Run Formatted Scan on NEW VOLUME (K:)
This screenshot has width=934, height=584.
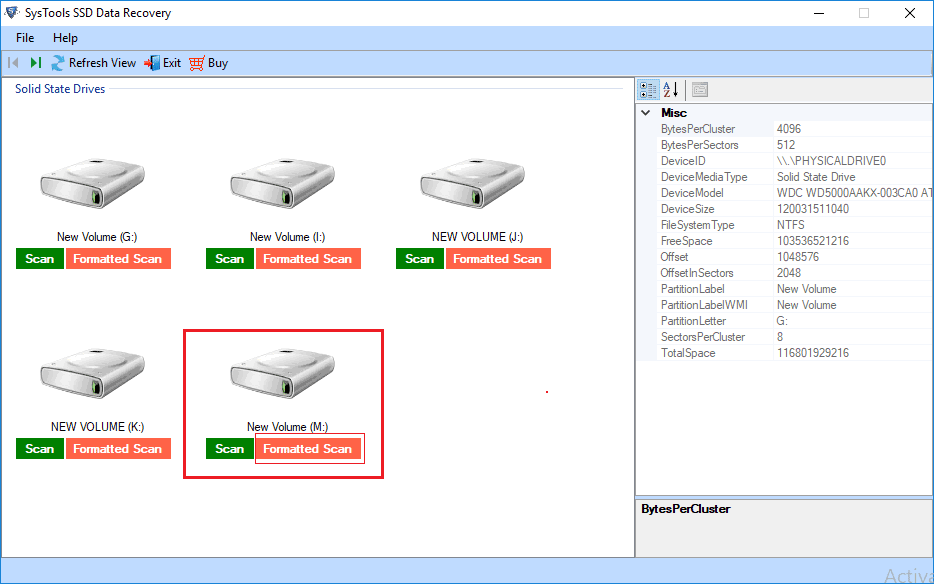(x=118, y=449)
